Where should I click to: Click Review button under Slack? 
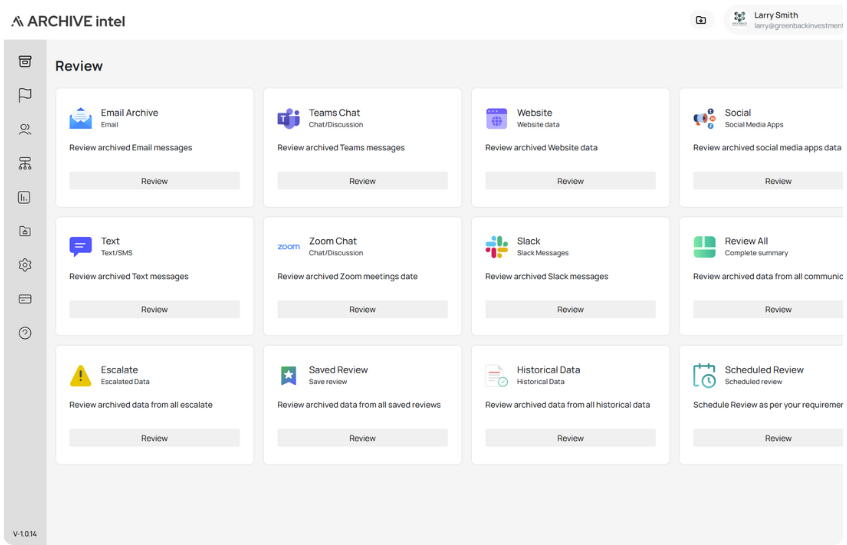click(x=570, y=309)
